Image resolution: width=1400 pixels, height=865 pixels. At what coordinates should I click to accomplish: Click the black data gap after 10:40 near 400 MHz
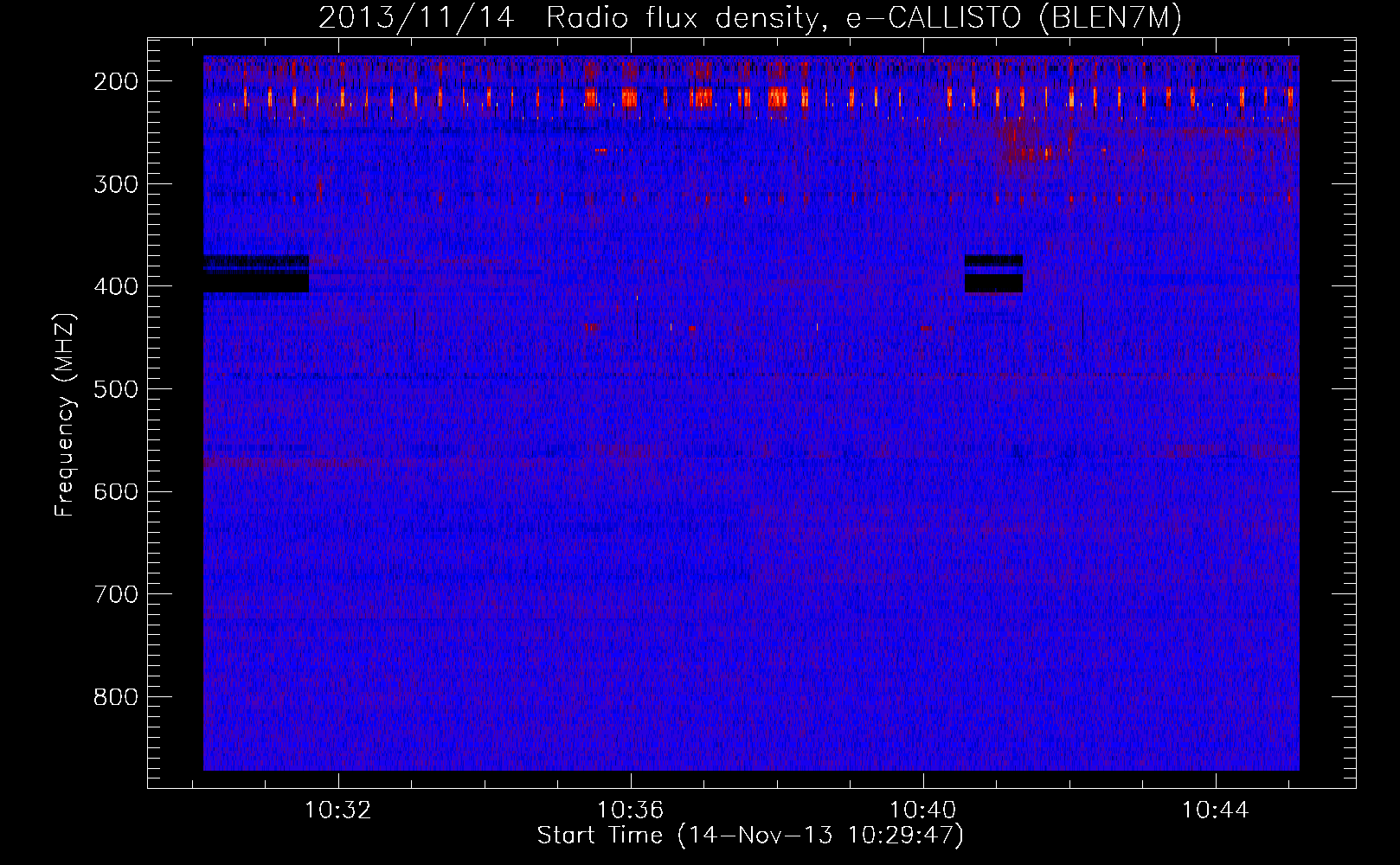coord(993,273)
